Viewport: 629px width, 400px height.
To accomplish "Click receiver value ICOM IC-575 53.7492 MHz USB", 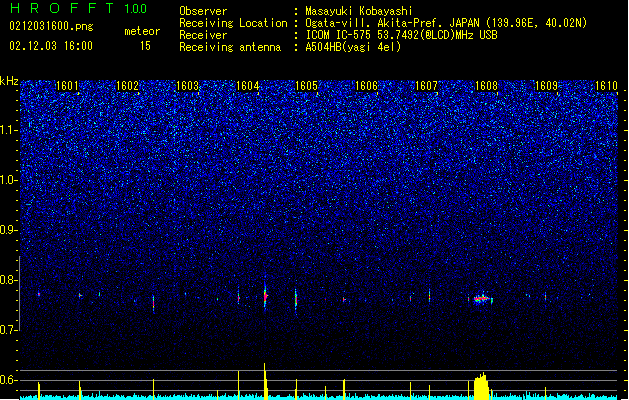I will click(x=401, y=35).
